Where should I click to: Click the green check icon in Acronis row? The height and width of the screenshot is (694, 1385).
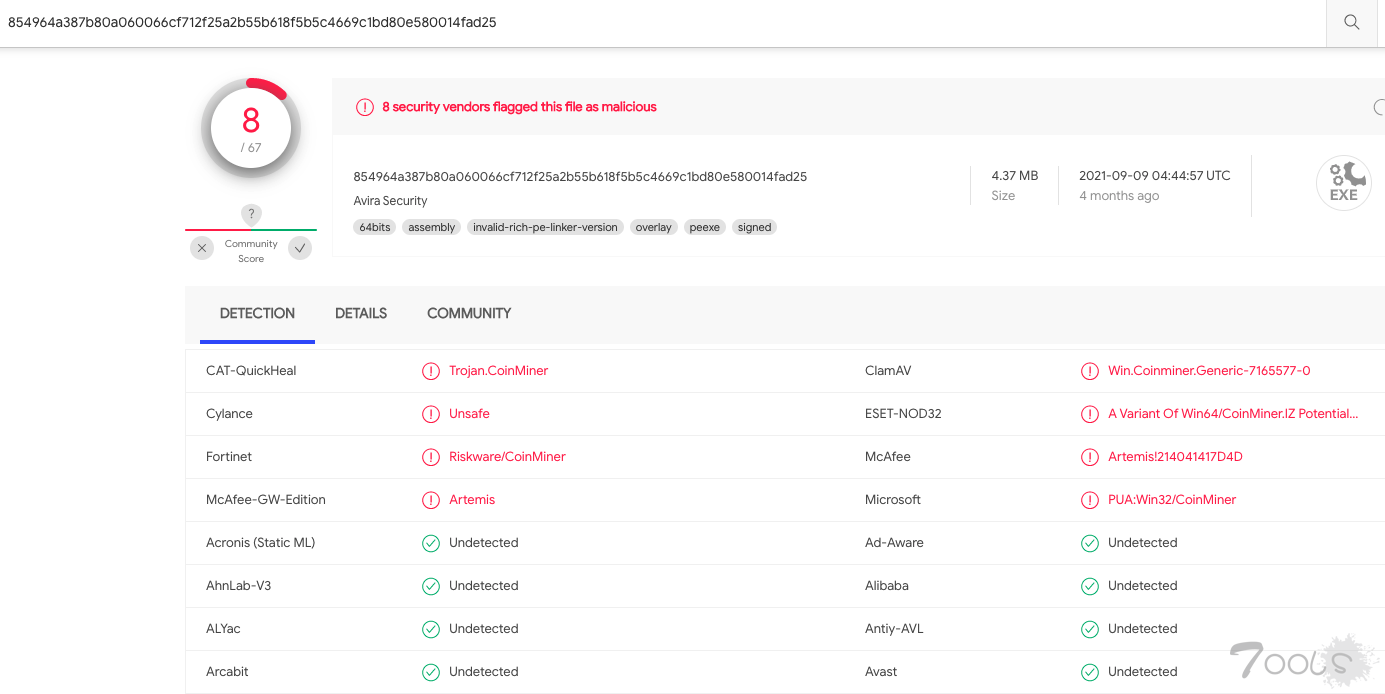click(431, 543)
